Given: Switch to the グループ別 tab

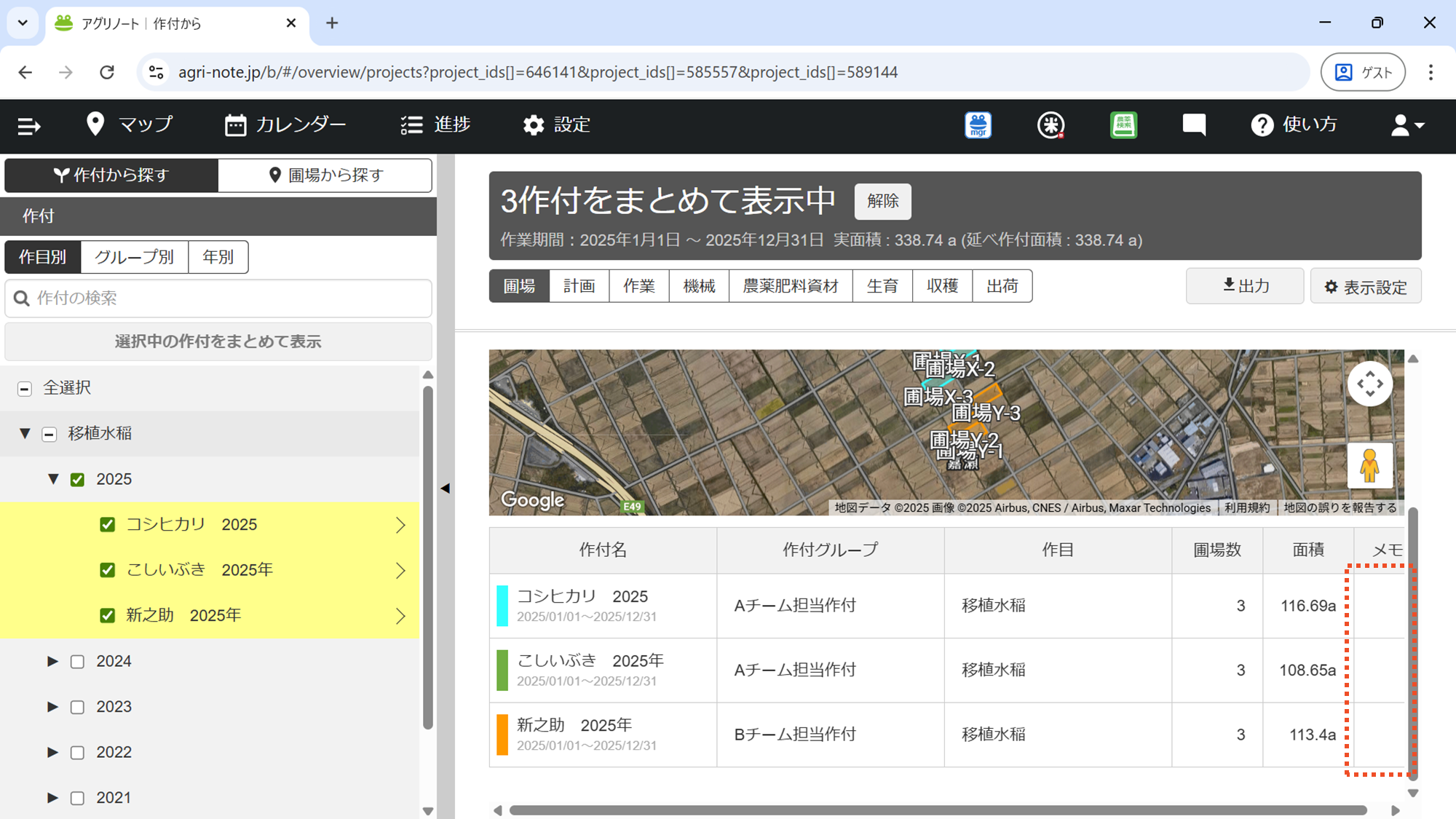Looking at the screenshot, I should [134, 257].
